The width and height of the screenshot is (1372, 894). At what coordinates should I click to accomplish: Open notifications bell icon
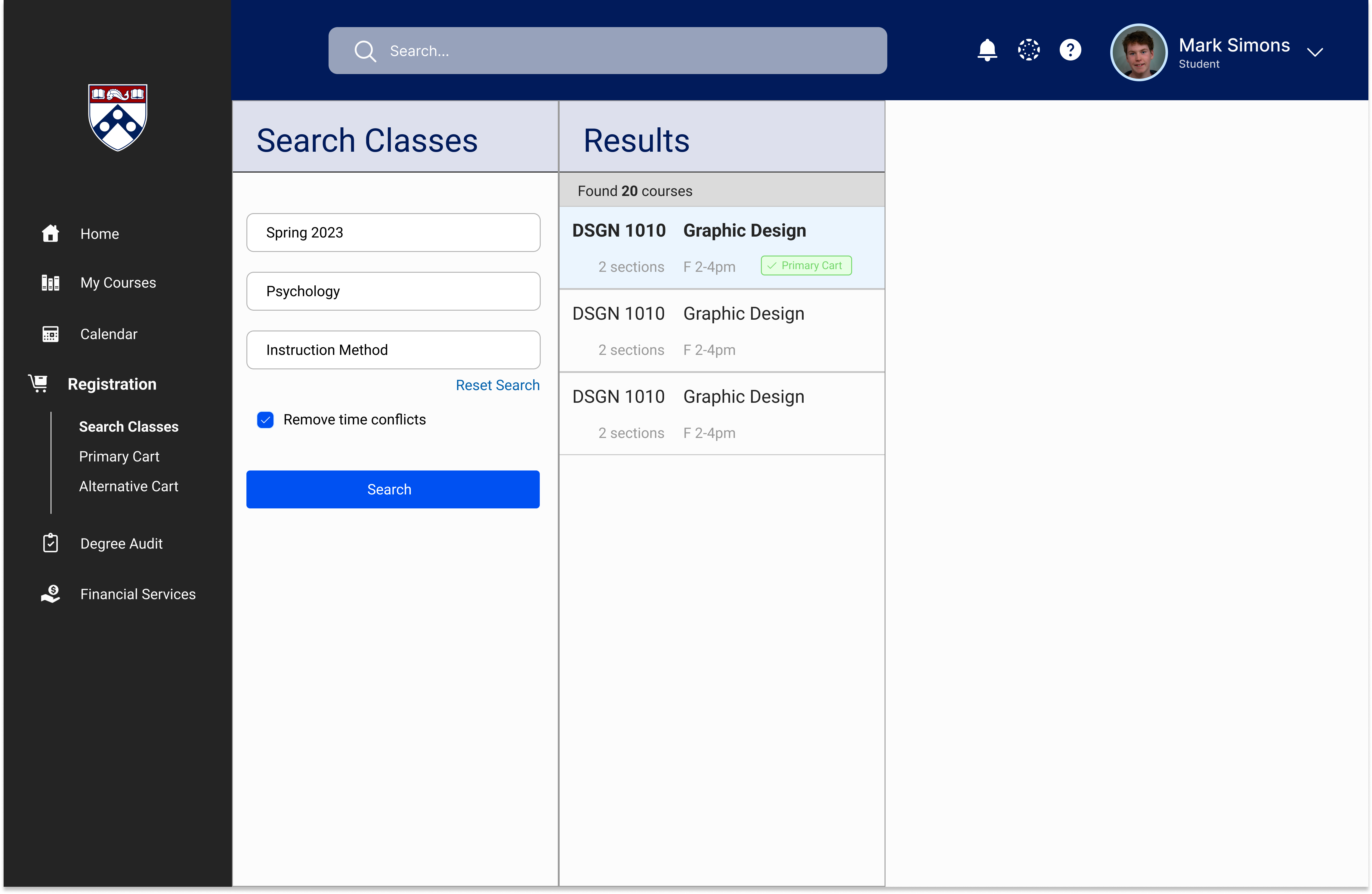[987, 50]
